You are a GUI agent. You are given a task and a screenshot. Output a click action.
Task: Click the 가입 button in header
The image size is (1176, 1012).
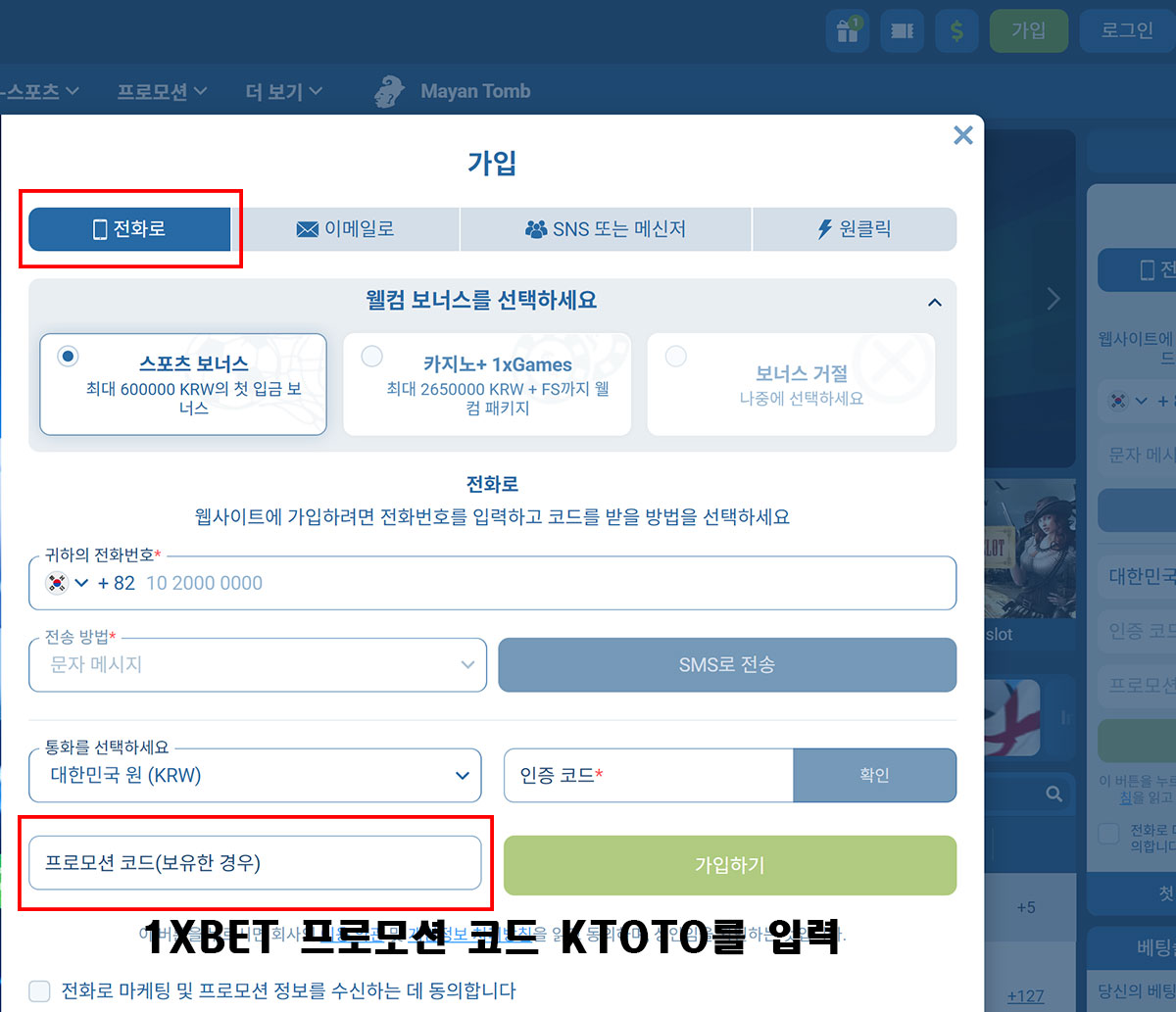click(1029, 30)
